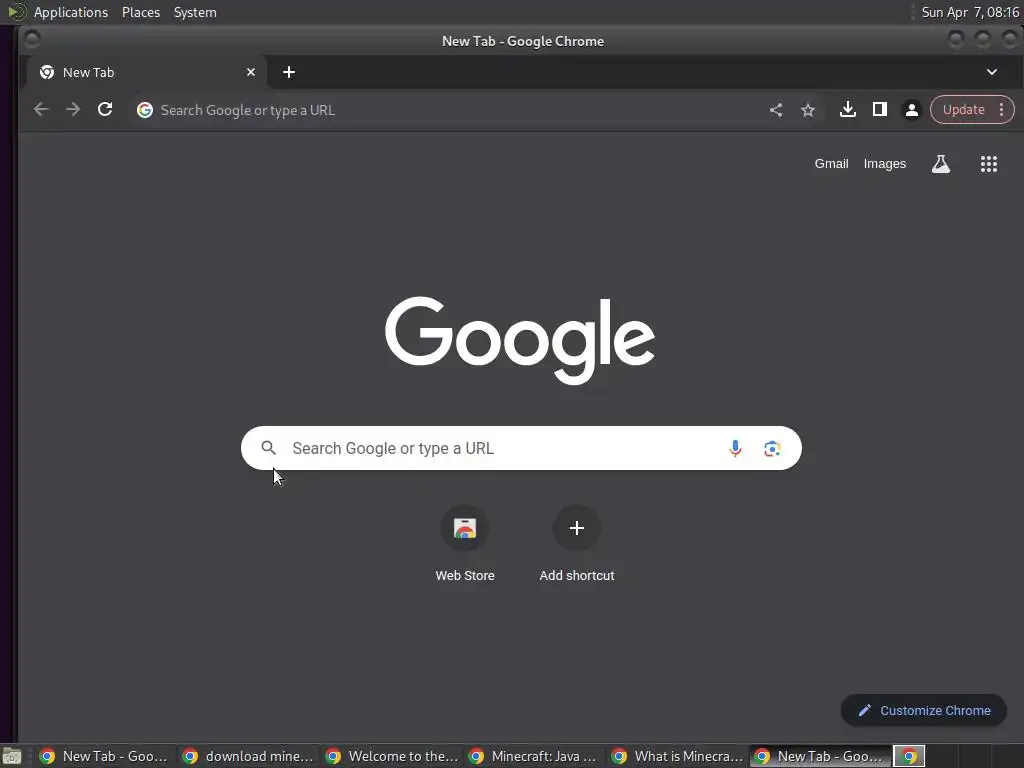1024x768 pixels.
Task: Bookmark this tab with the star icon
Action: (x=808, y=110)
